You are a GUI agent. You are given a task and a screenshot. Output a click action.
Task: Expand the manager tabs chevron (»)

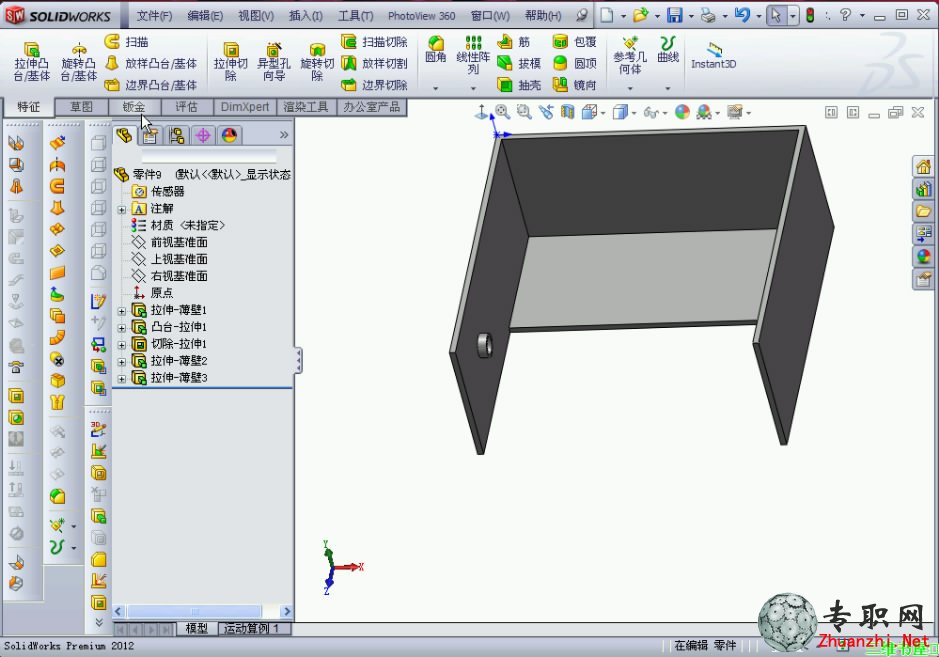(x=284, y=135)
